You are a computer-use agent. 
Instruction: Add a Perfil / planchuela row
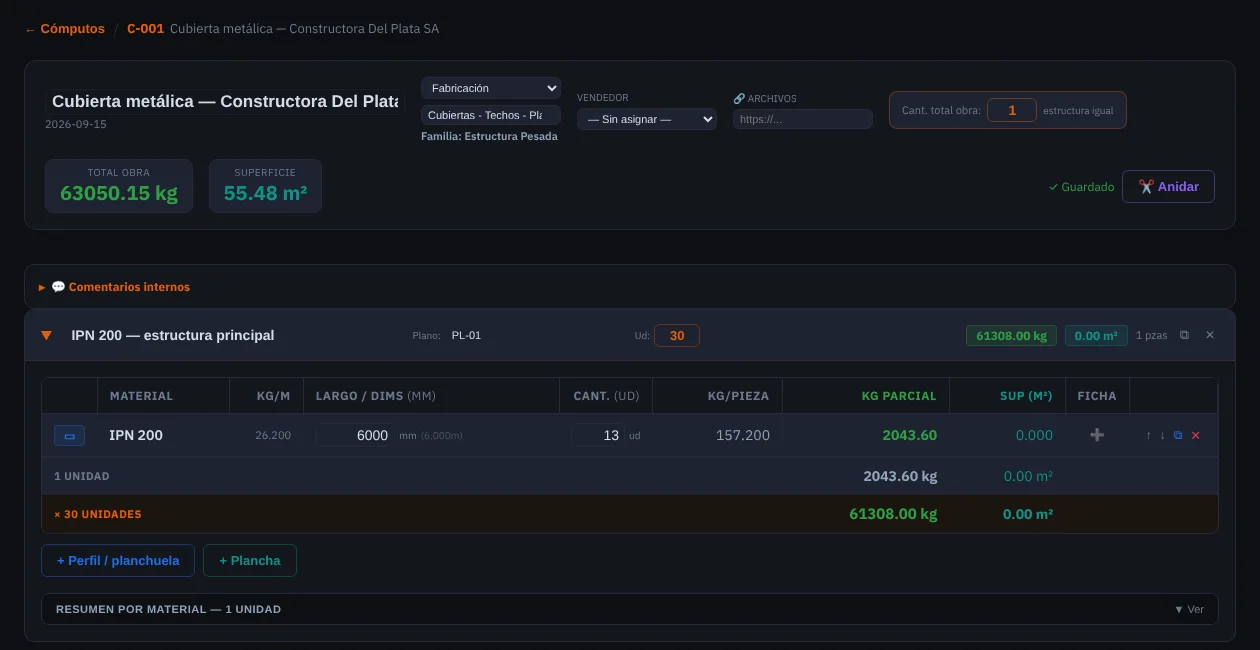118,561
